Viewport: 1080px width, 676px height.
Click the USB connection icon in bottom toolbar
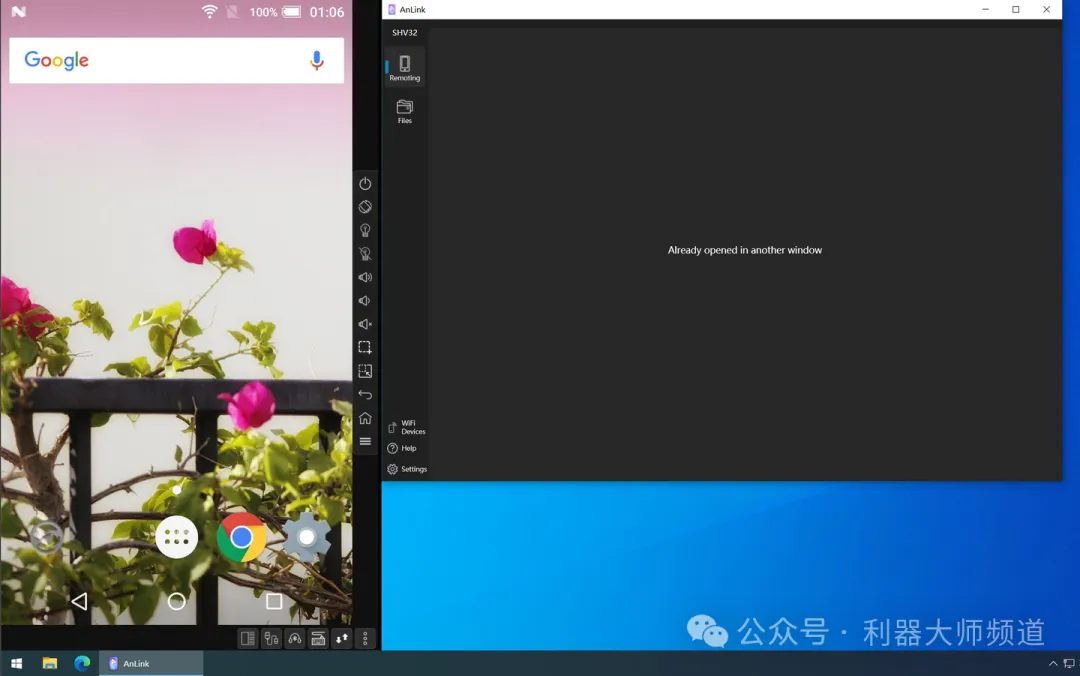coord(271,639)
